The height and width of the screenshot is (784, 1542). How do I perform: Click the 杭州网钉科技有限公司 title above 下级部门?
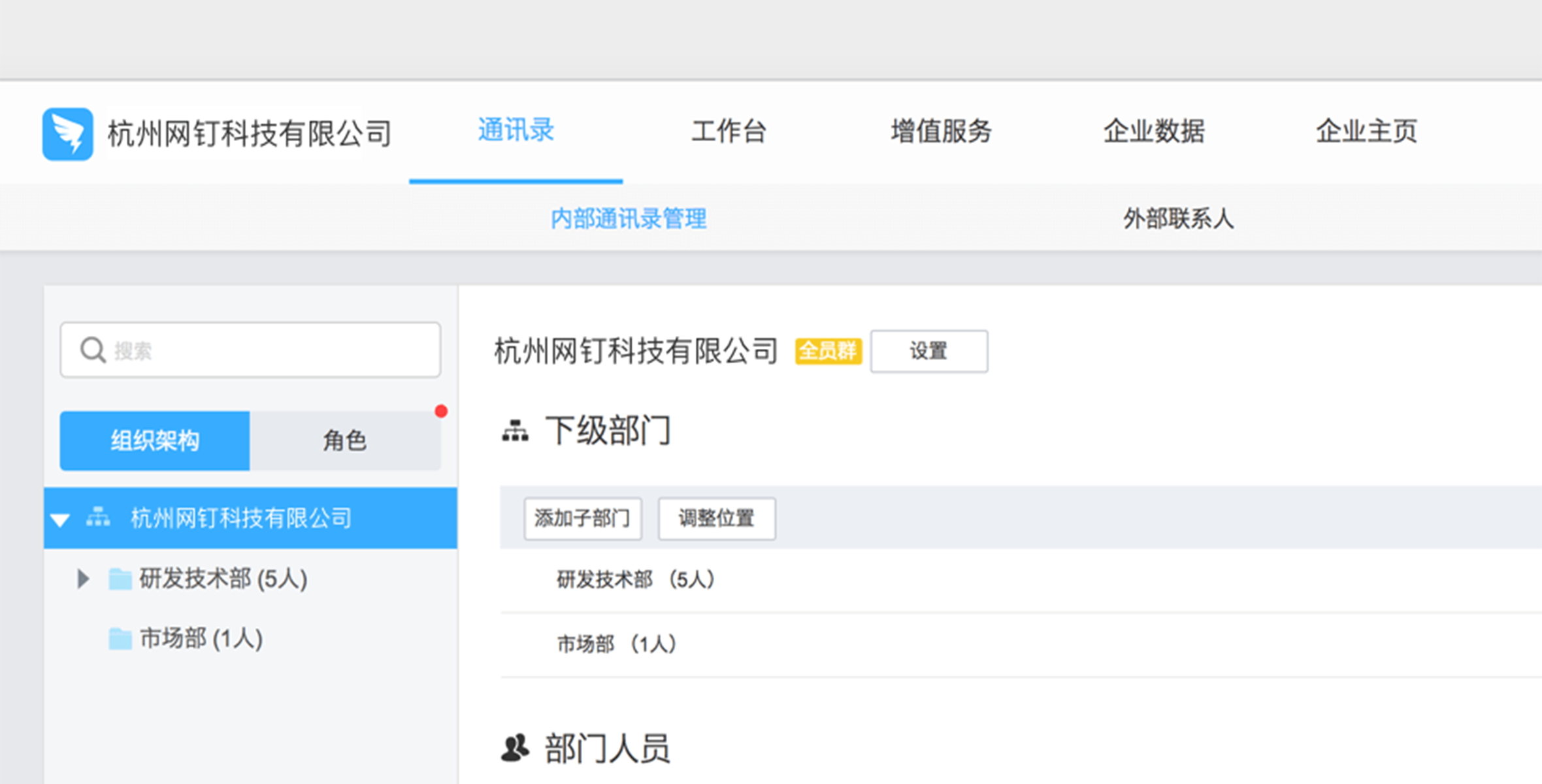pos(636,351)
